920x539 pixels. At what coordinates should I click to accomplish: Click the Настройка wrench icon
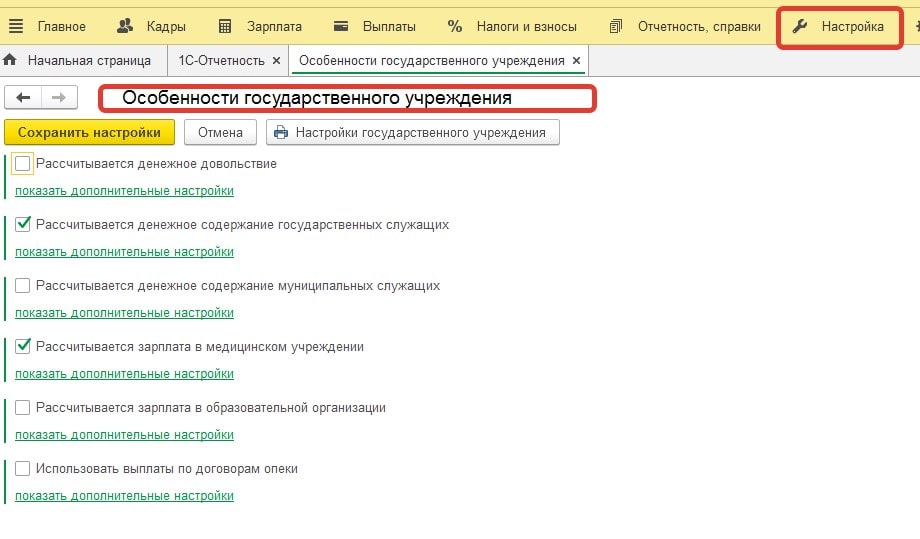800,26
